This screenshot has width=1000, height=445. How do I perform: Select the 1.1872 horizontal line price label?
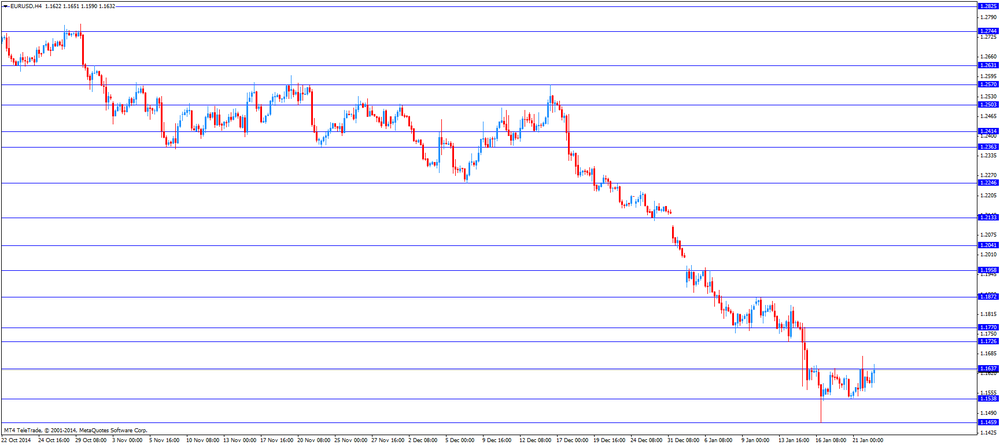988,296
